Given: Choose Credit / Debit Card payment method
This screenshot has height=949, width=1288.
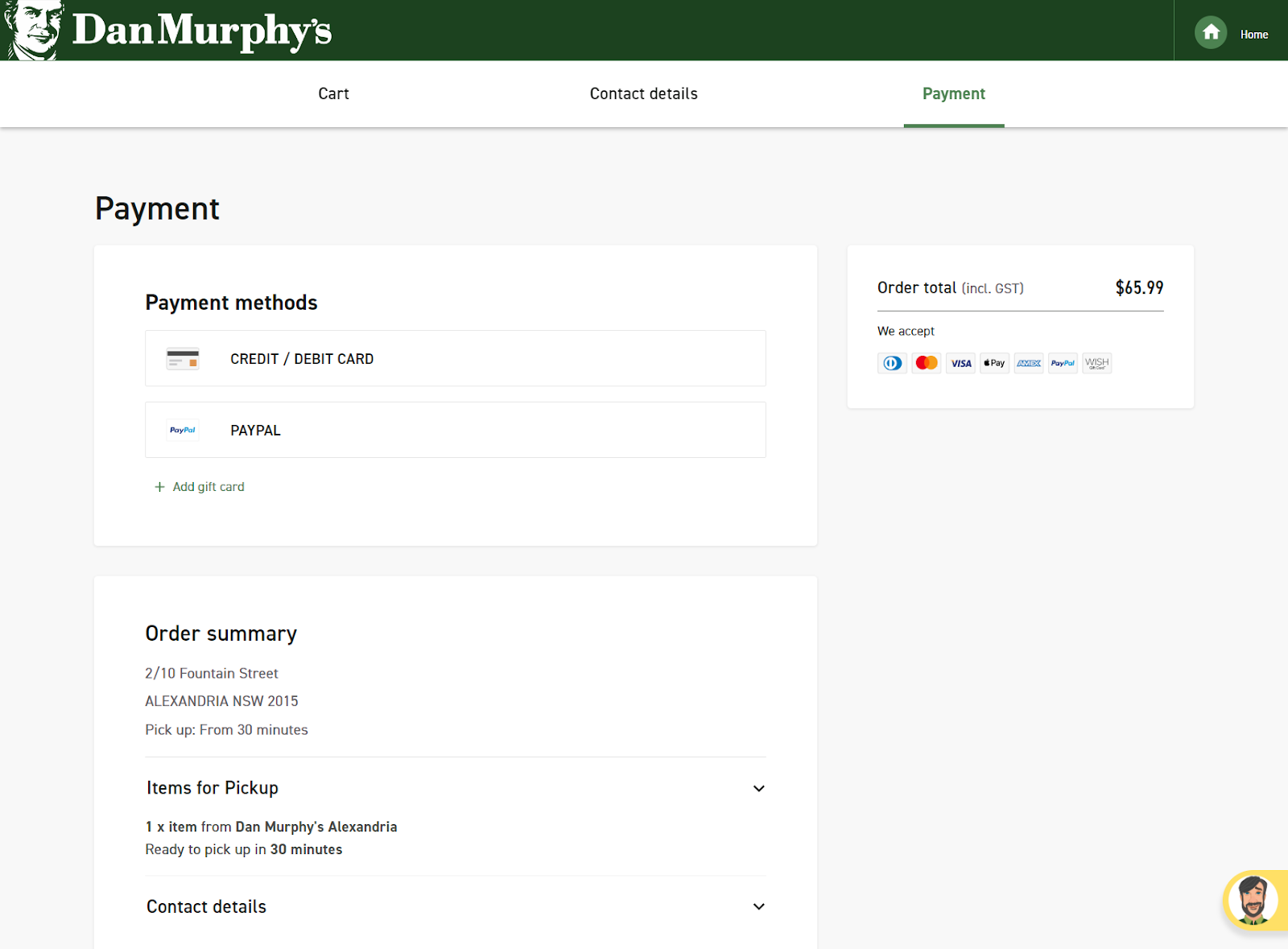Looking at the screenshot, I should (455, 359).
